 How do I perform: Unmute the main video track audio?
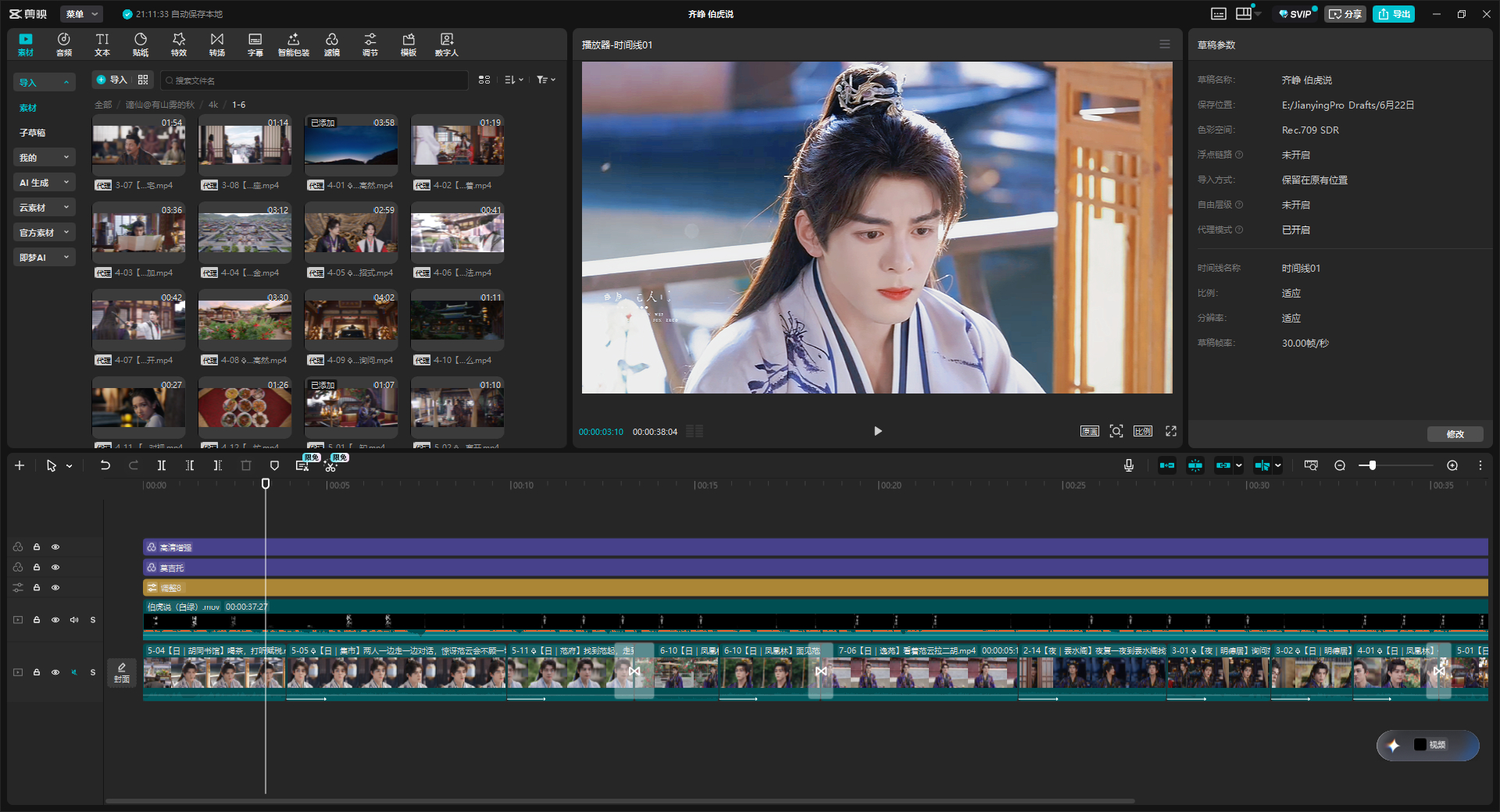pyautogui.click(x=74, y=672)
